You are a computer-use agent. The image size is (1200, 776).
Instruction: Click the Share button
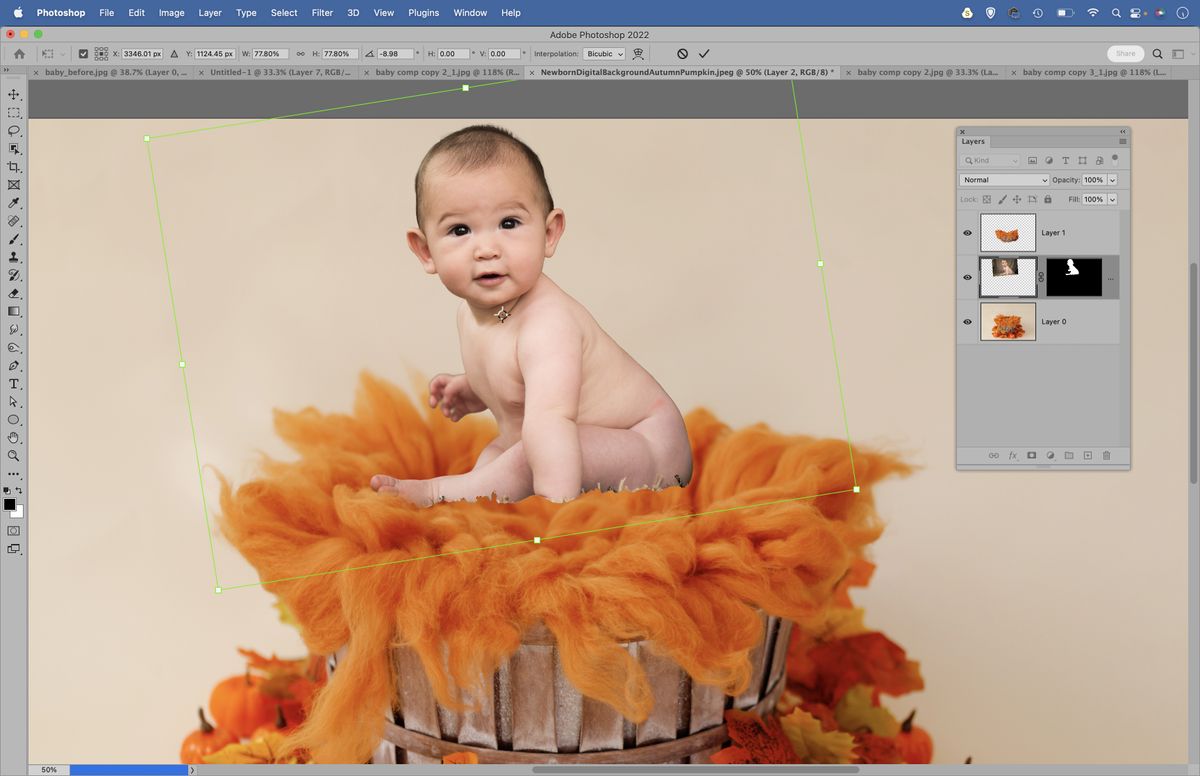[1125, 54]
